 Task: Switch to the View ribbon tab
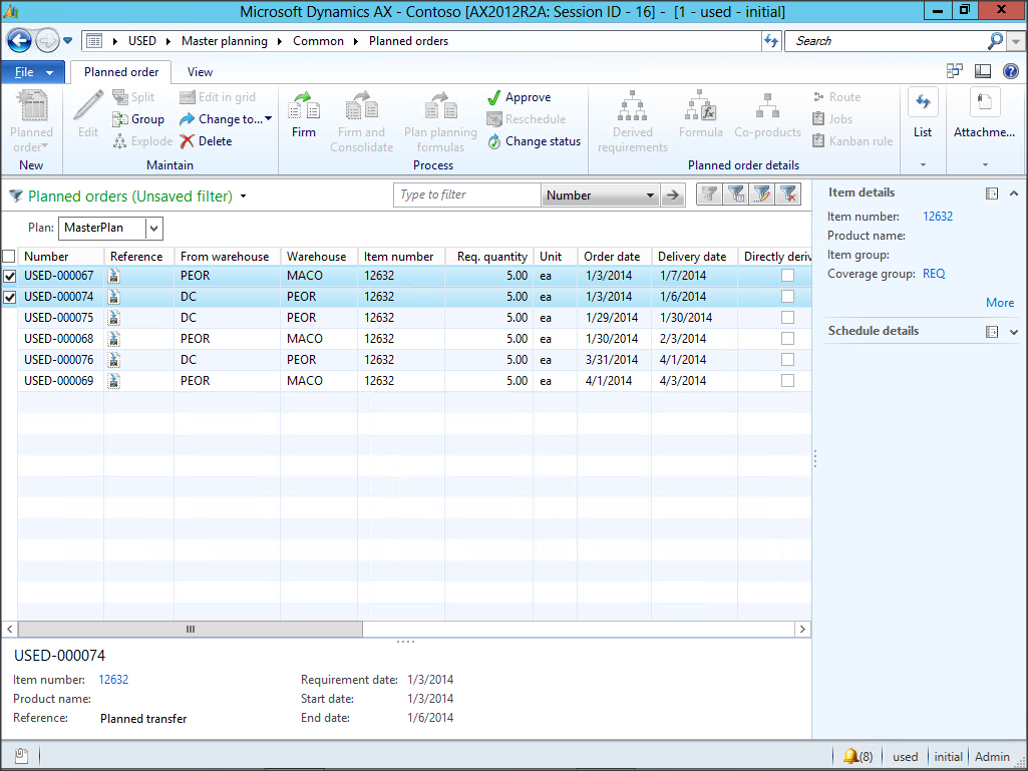[200, 72]
